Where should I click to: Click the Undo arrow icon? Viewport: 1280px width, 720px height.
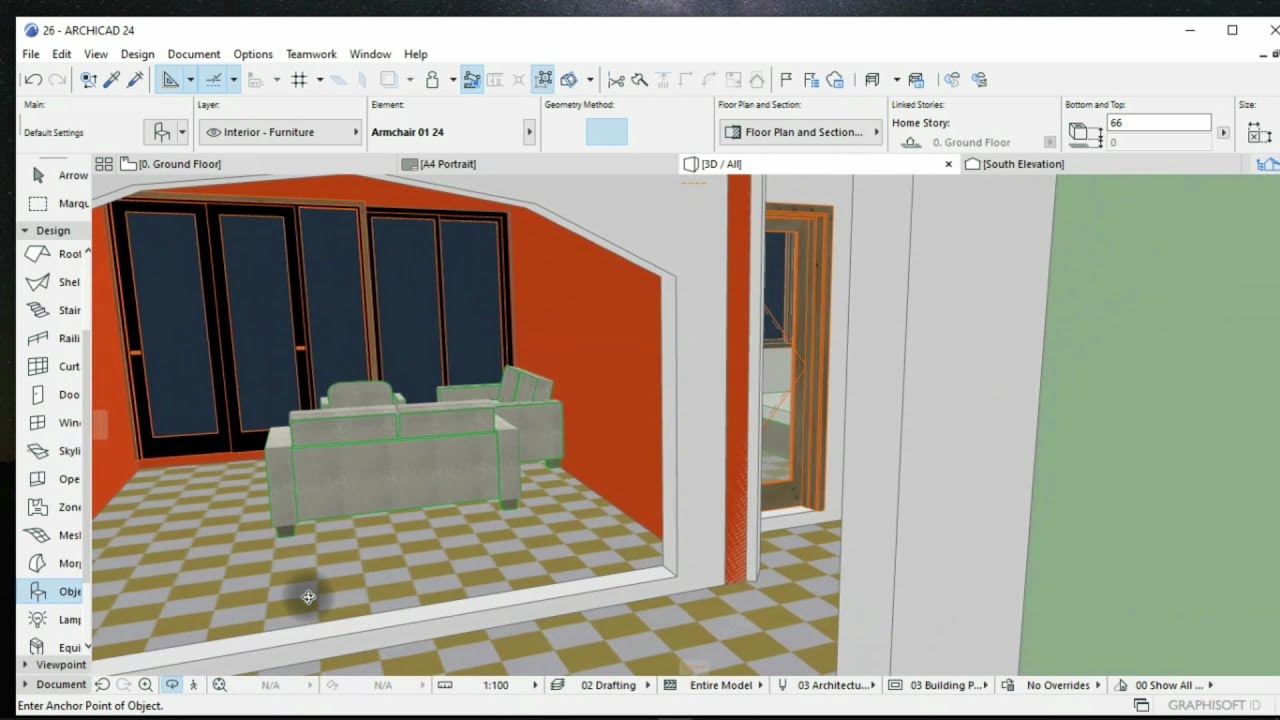[x=33, y=80]
